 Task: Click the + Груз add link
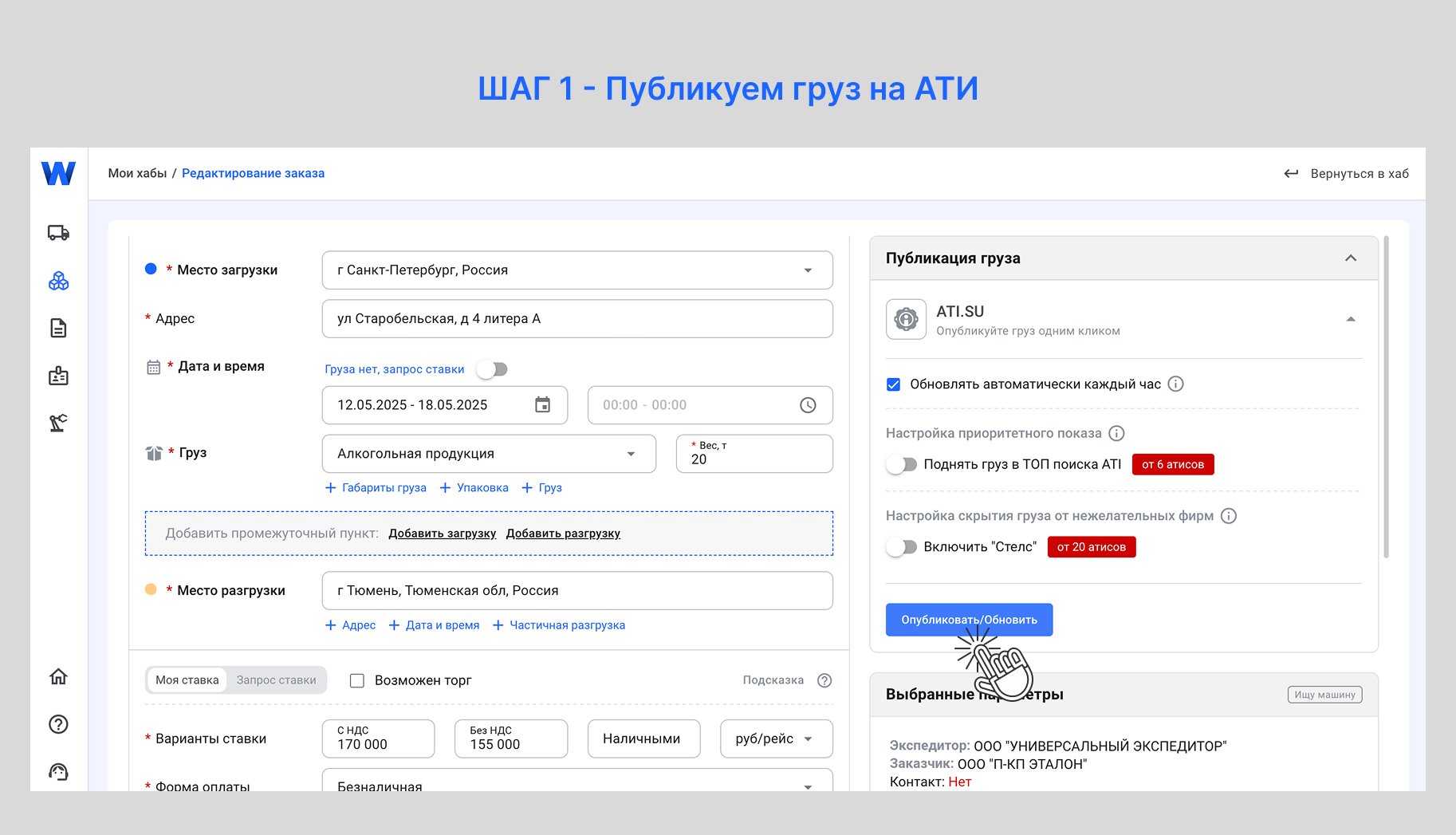point(541,487)
